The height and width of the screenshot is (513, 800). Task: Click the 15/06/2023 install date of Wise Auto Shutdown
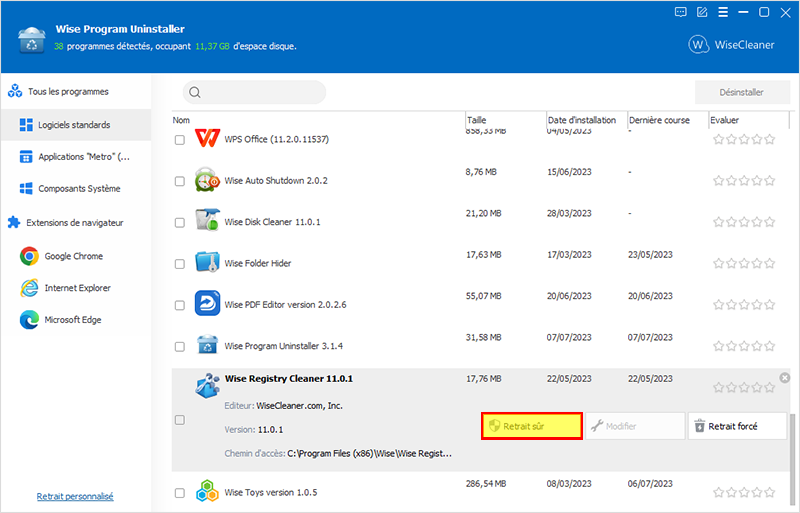[569, 172]
